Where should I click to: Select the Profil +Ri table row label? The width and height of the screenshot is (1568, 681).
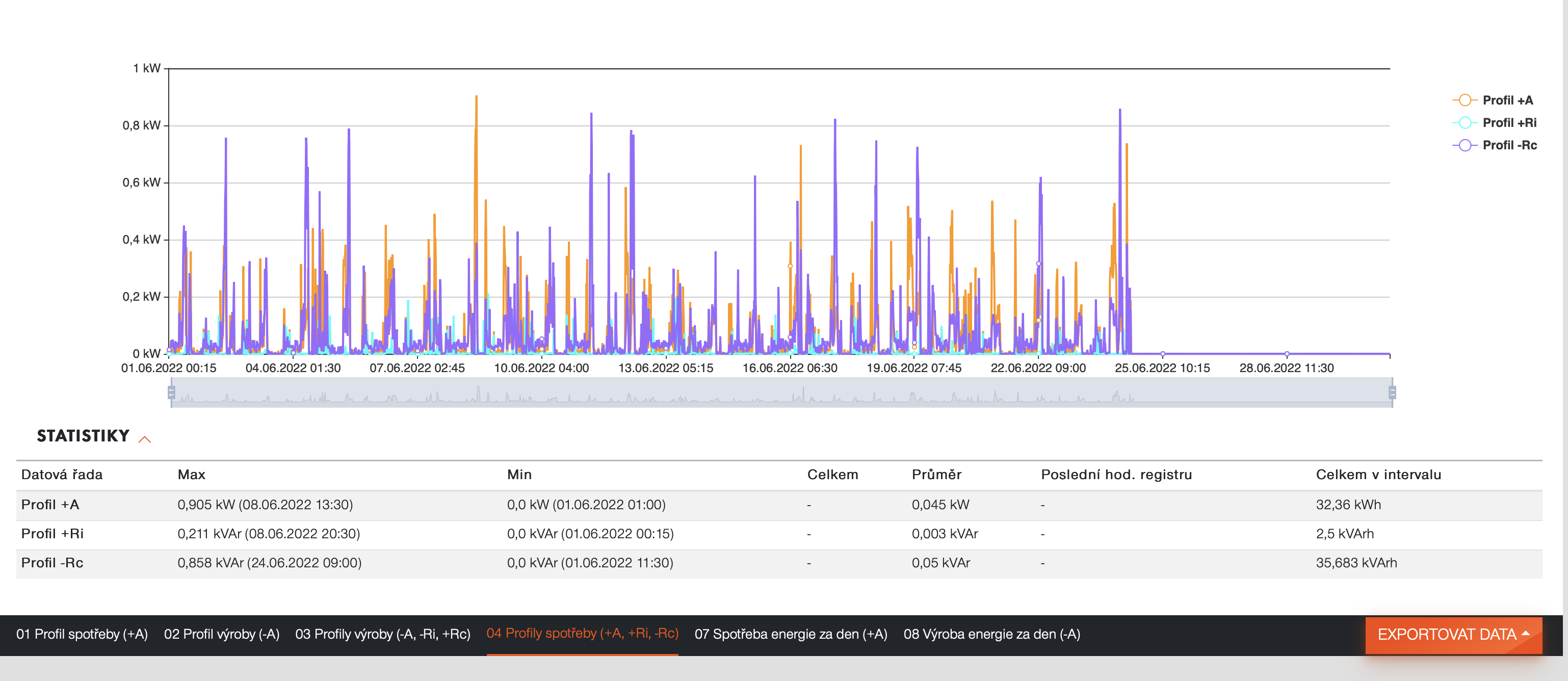pyautogui.click(x=53, y=534)
